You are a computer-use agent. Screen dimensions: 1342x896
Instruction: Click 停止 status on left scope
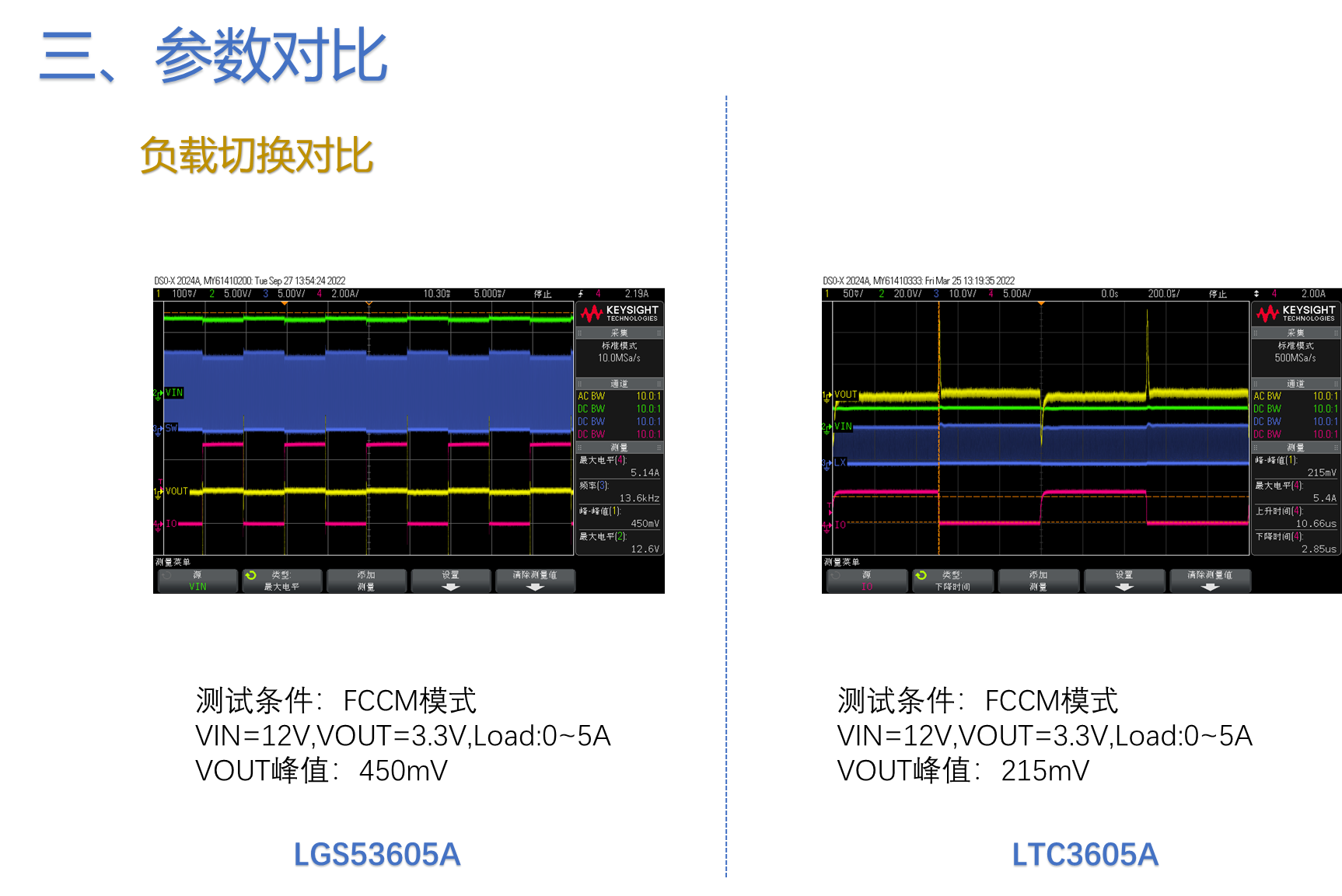(x=543, y=294)
